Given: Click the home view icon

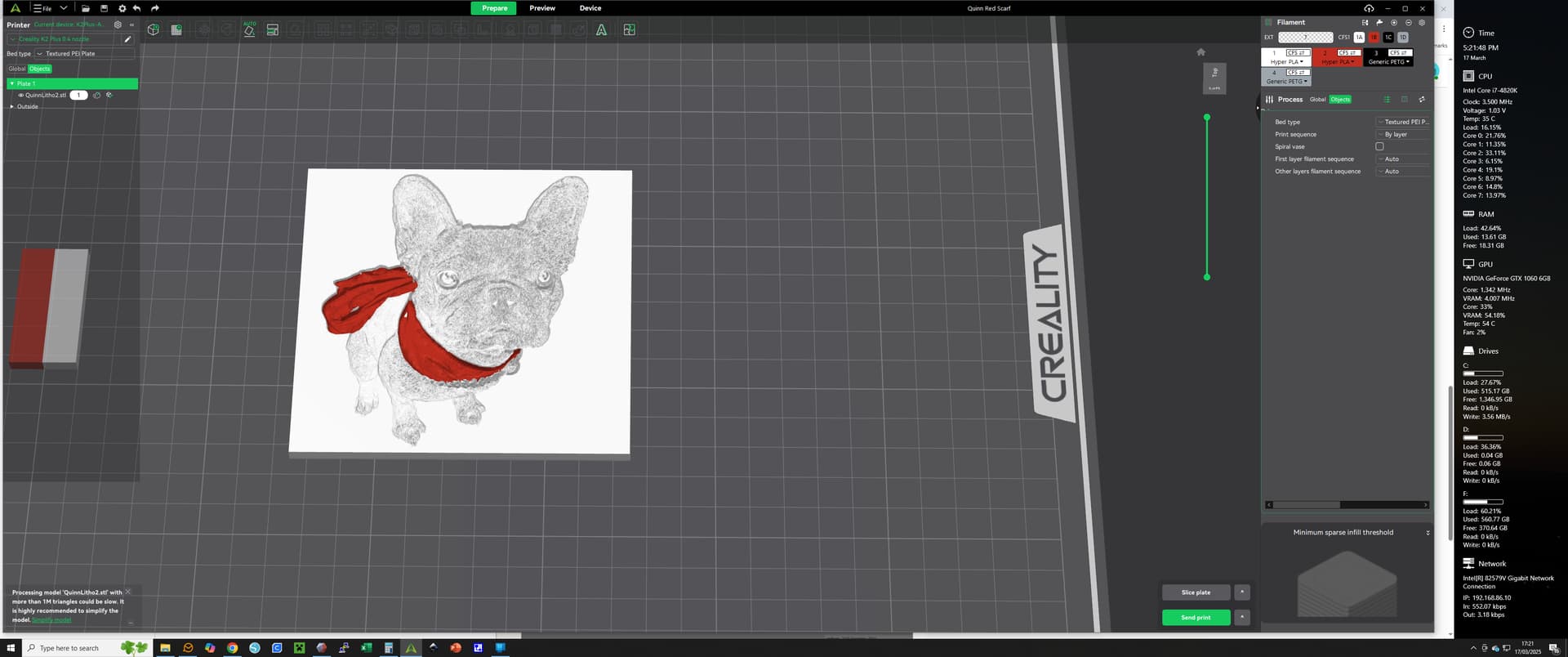Looking at the screenshot, I should click(1200, 52).
